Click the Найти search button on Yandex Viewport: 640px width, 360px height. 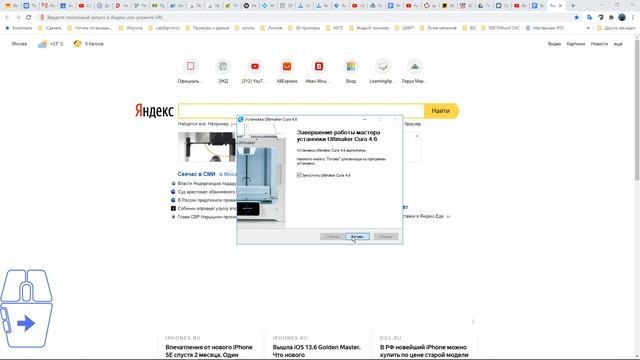click(441, 111)
